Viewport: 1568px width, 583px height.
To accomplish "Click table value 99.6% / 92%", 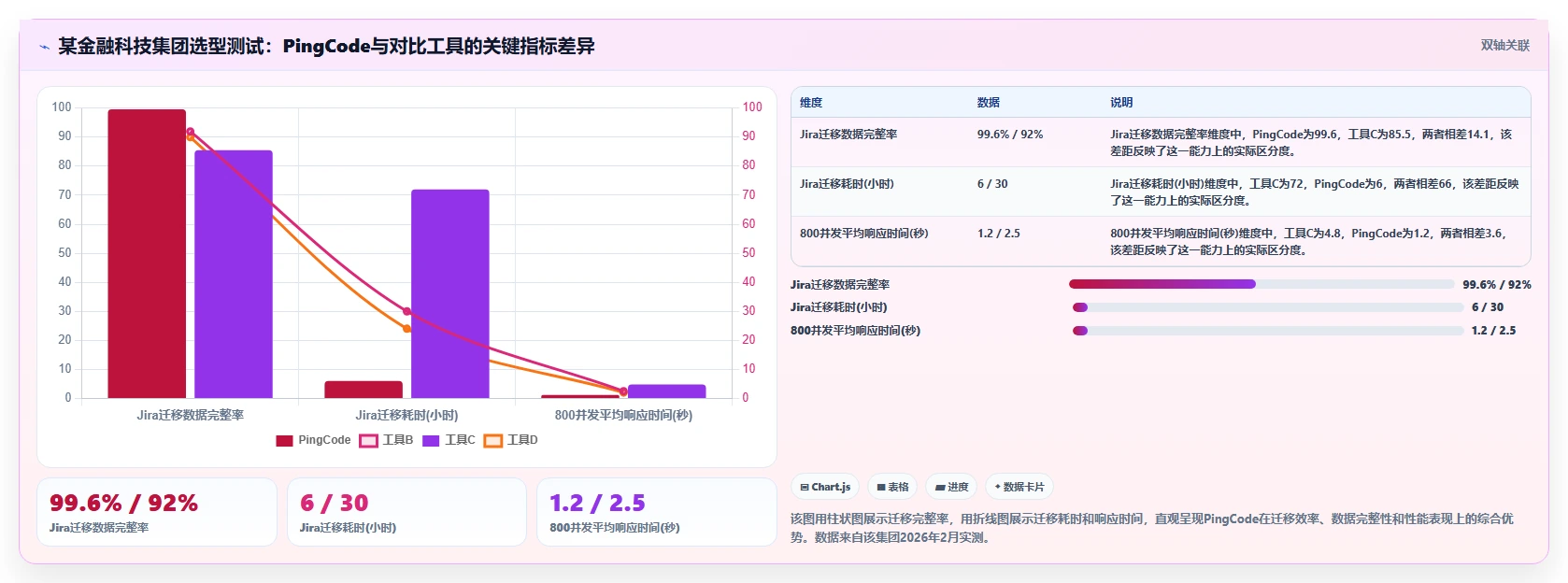I will coord(1010,135).
